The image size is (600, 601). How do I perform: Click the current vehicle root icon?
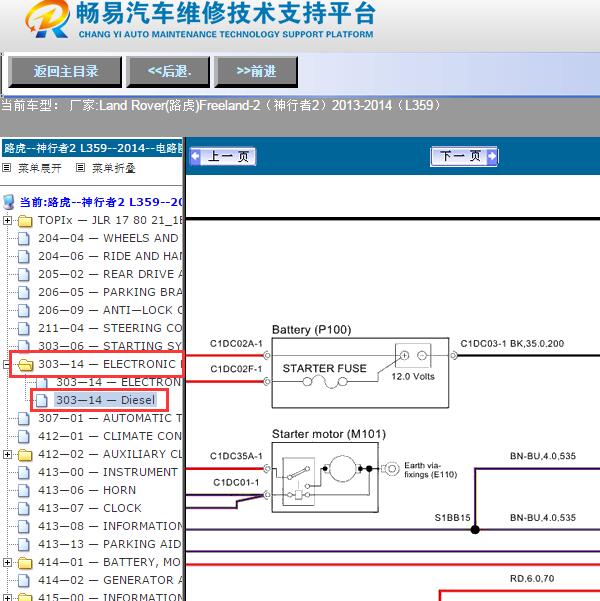tap(8, 202)
